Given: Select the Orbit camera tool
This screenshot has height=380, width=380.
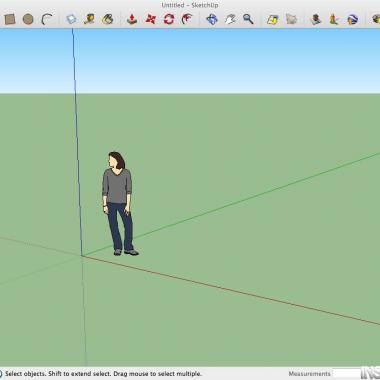Looking at the screenshot, I should tap(212, 19).
